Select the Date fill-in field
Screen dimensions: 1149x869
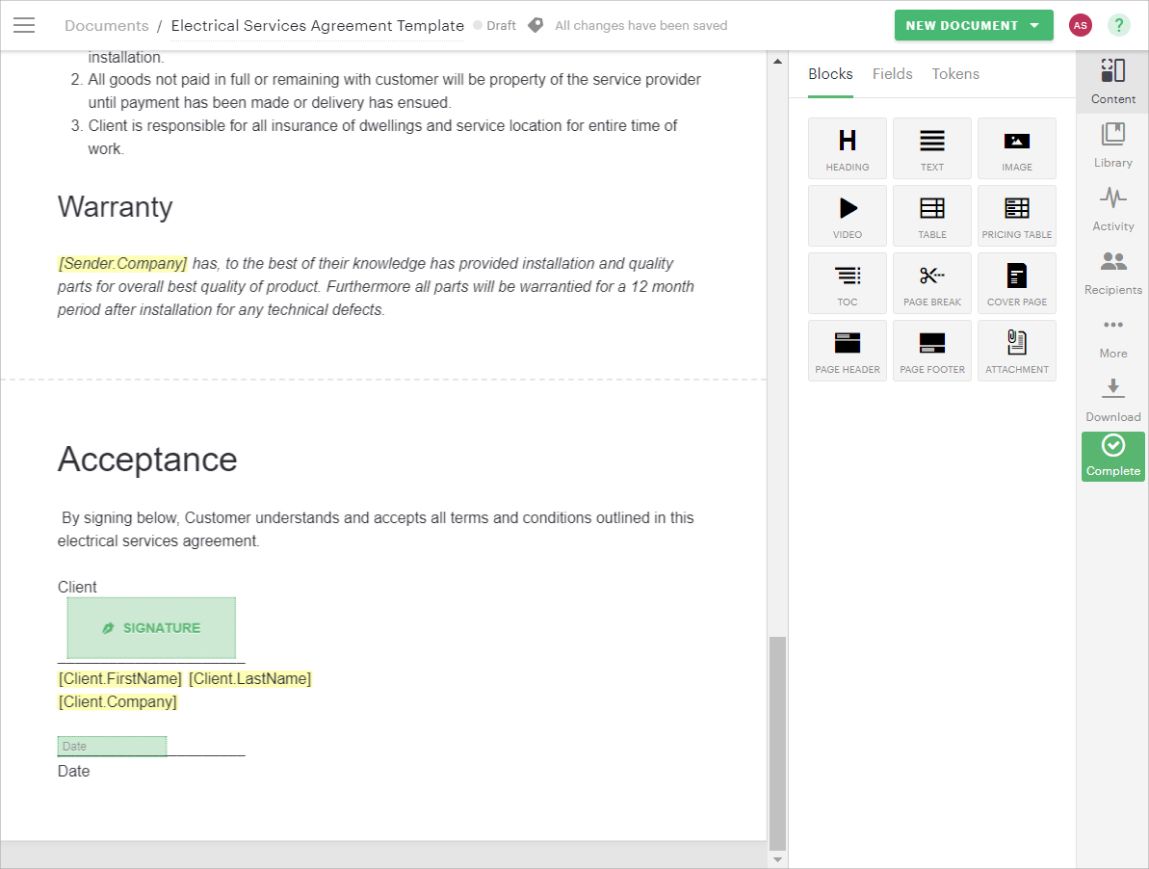(x=111, y=745)
